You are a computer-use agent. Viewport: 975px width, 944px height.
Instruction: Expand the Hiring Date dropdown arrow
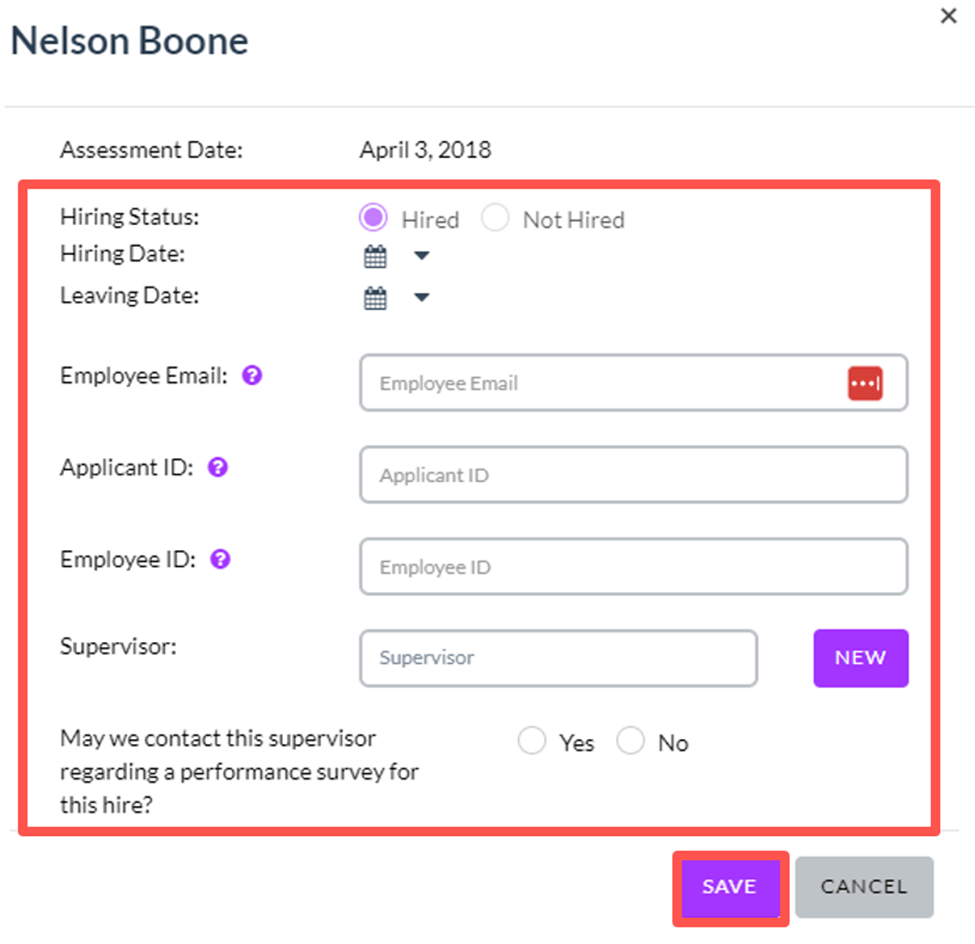(x=422, y=256)
